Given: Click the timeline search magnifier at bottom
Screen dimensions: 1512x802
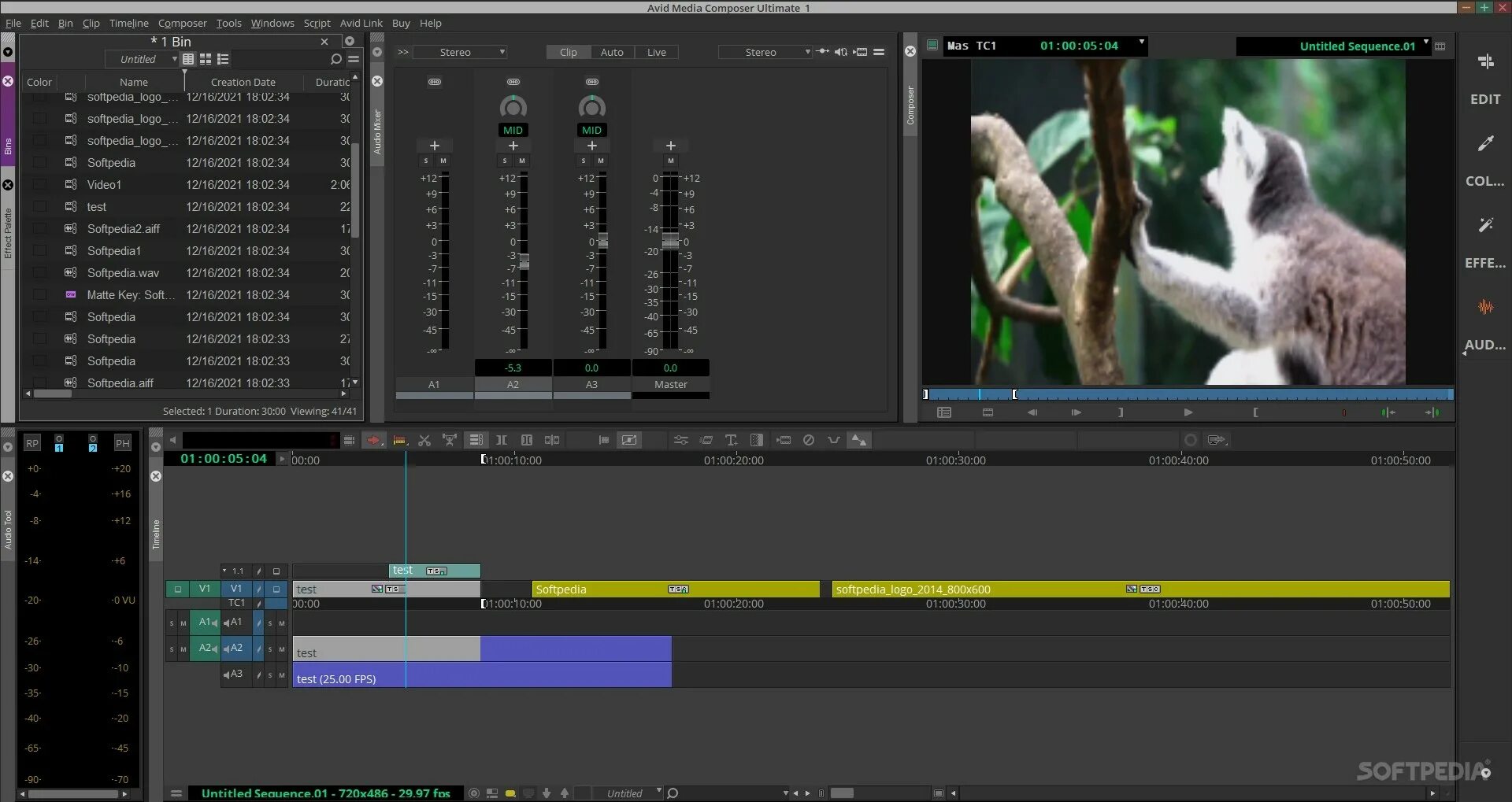Looking at the screenshot, I should (x=673, y=793).
